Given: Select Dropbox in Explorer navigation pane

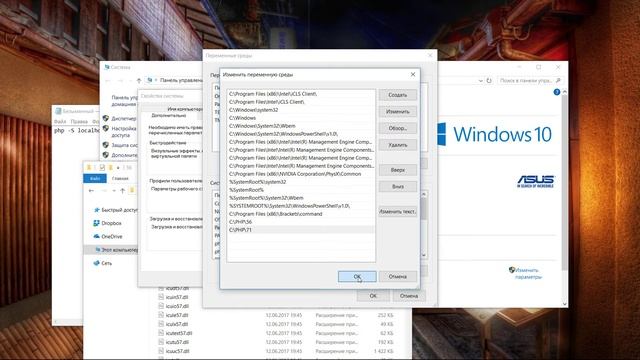Looking at the screenshot, I should tap(107, 223).
